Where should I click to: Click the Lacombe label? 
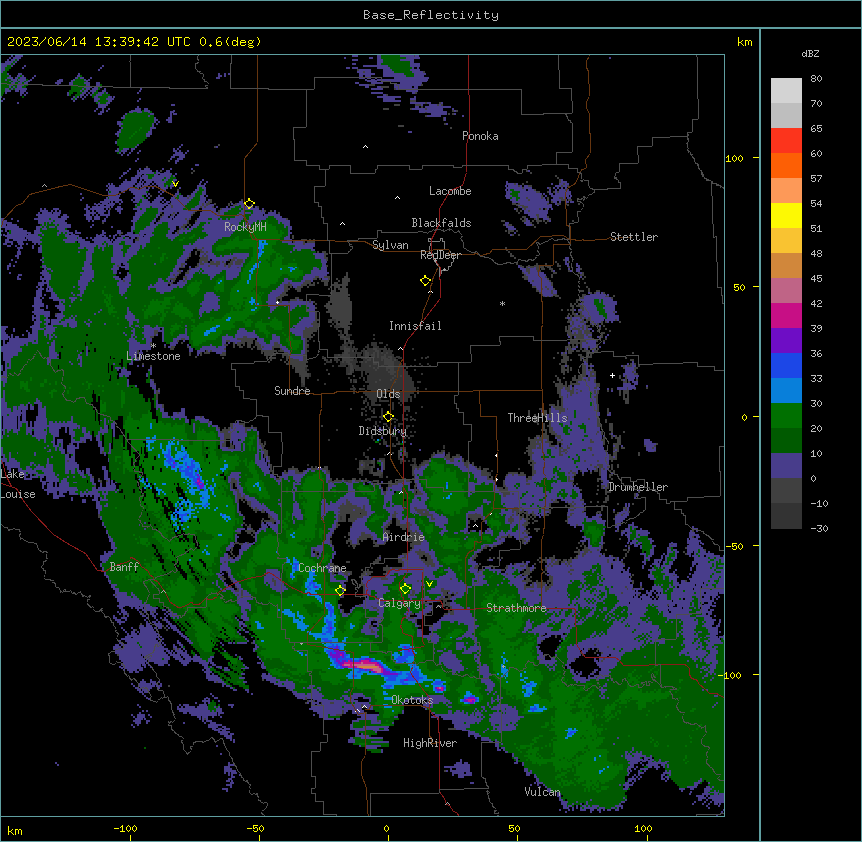tap(450, 191)
